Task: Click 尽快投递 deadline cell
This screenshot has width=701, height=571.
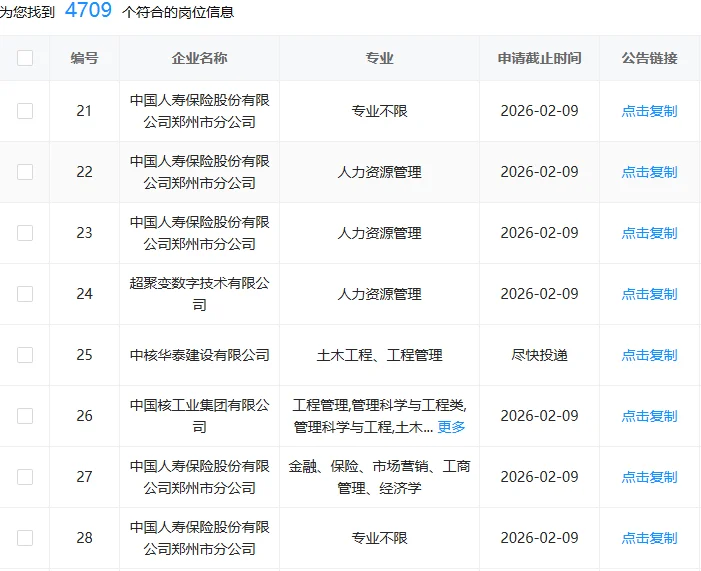Action: 539,355
